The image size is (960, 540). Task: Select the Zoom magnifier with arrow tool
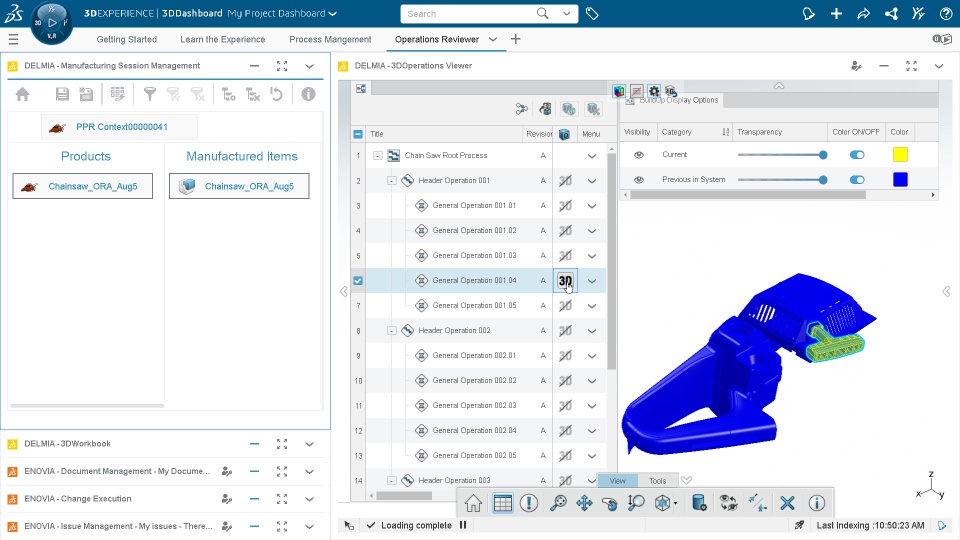636,503
